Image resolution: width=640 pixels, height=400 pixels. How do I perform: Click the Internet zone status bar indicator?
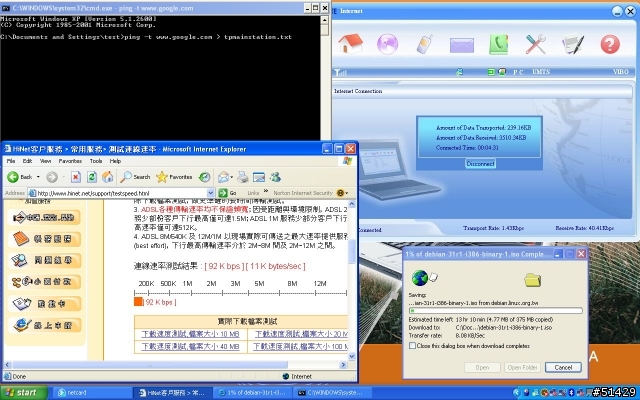click(x=298, y=376)
